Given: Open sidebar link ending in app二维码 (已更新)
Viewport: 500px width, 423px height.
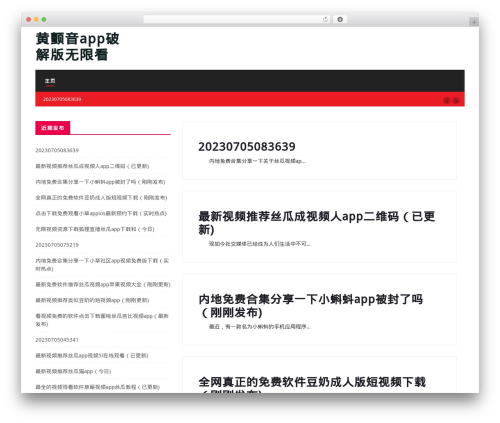Looking at the screenshot, I should tap(92, 166).
